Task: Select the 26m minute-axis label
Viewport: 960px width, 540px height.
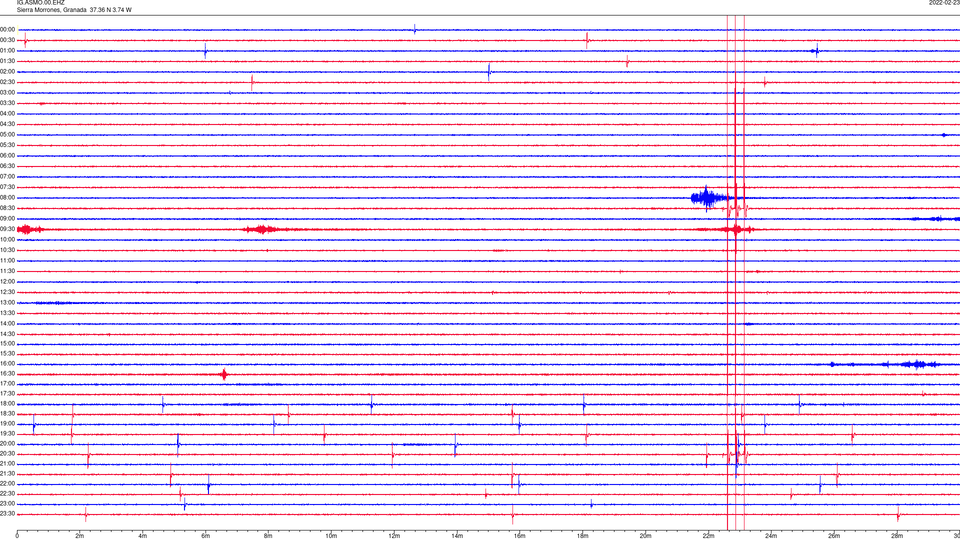Action: [x=834, y=536]
